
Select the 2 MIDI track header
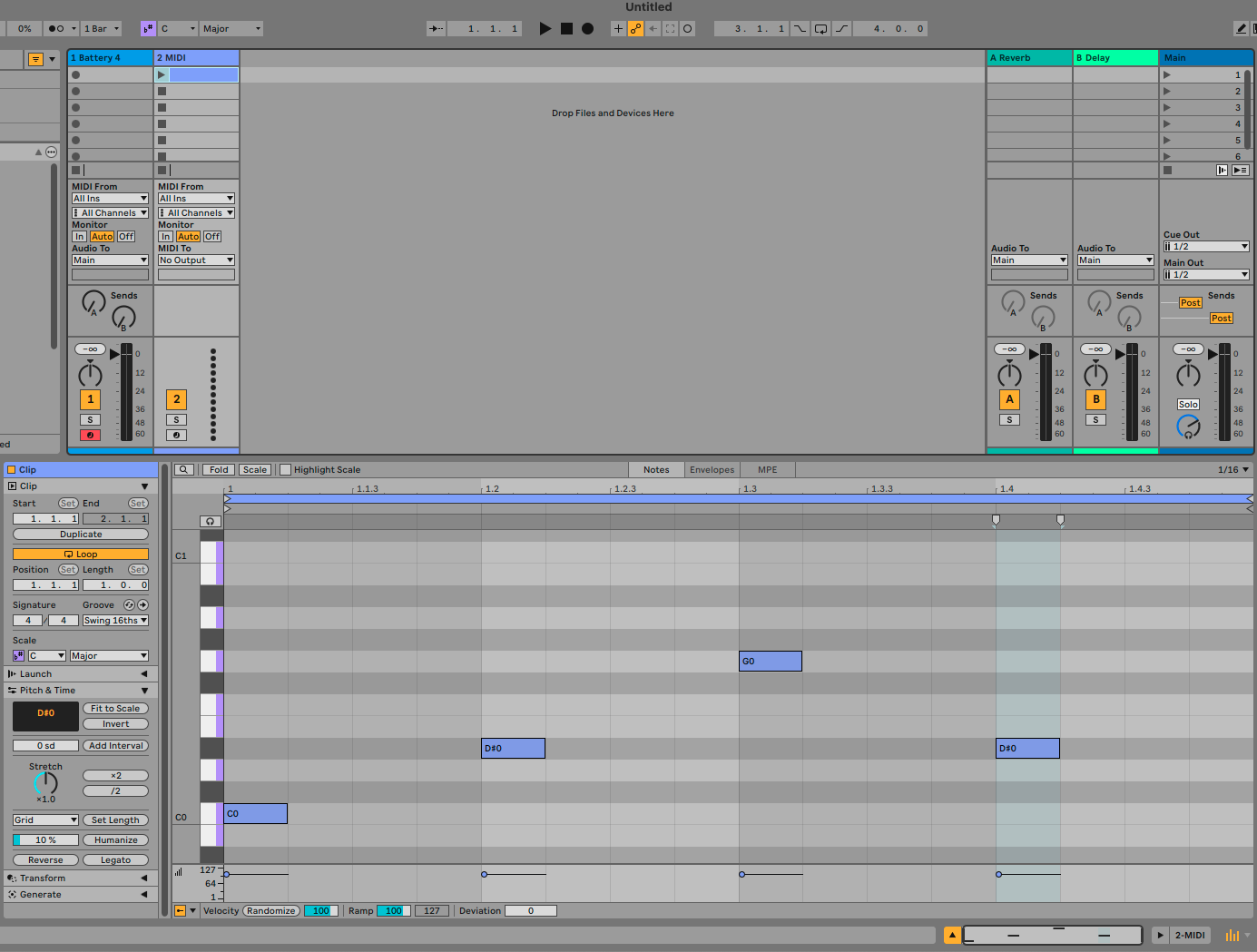196,57
